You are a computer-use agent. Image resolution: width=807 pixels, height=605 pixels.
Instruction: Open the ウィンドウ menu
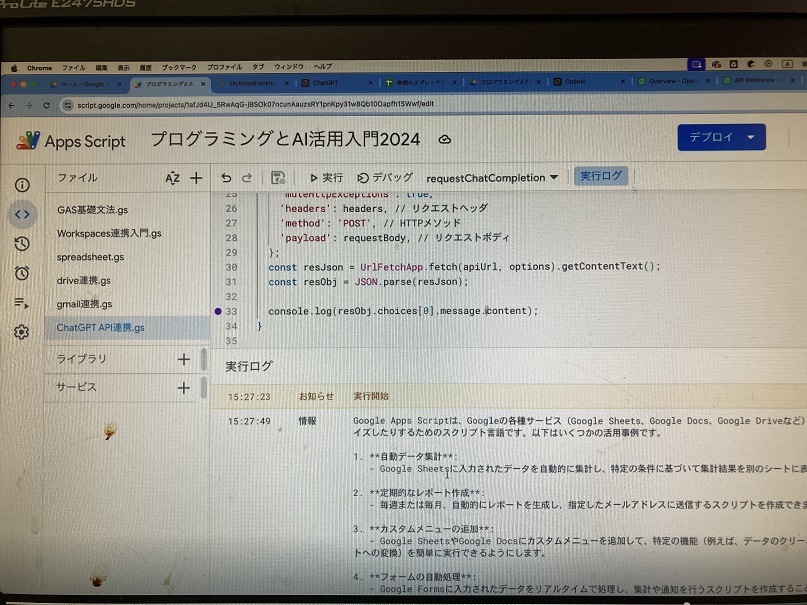tap(289, 67)
